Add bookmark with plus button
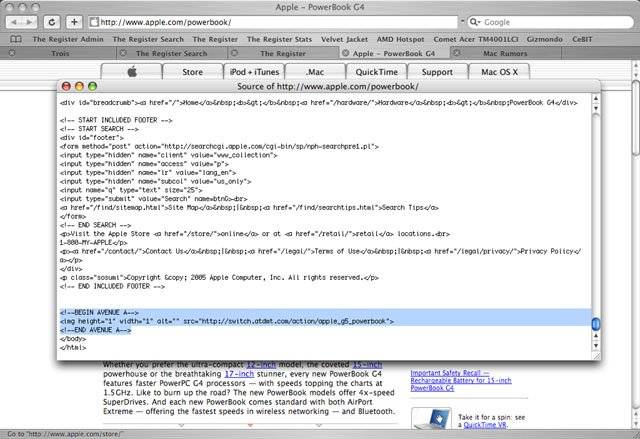The height and width of the screenshot is (439, 640). click(74, 22)
